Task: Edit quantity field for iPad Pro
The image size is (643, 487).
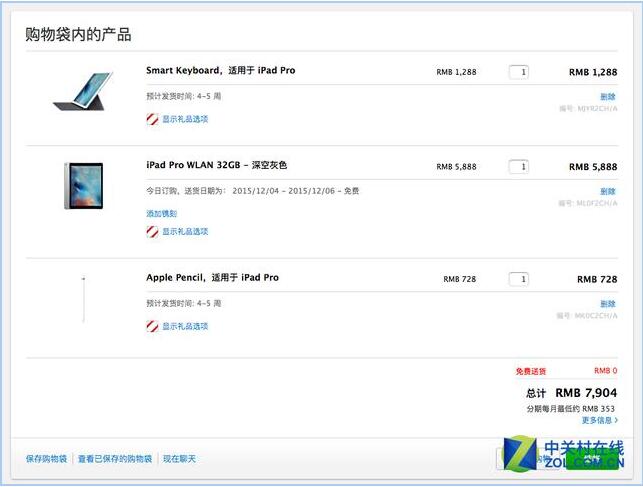Action: pos(519,167)
